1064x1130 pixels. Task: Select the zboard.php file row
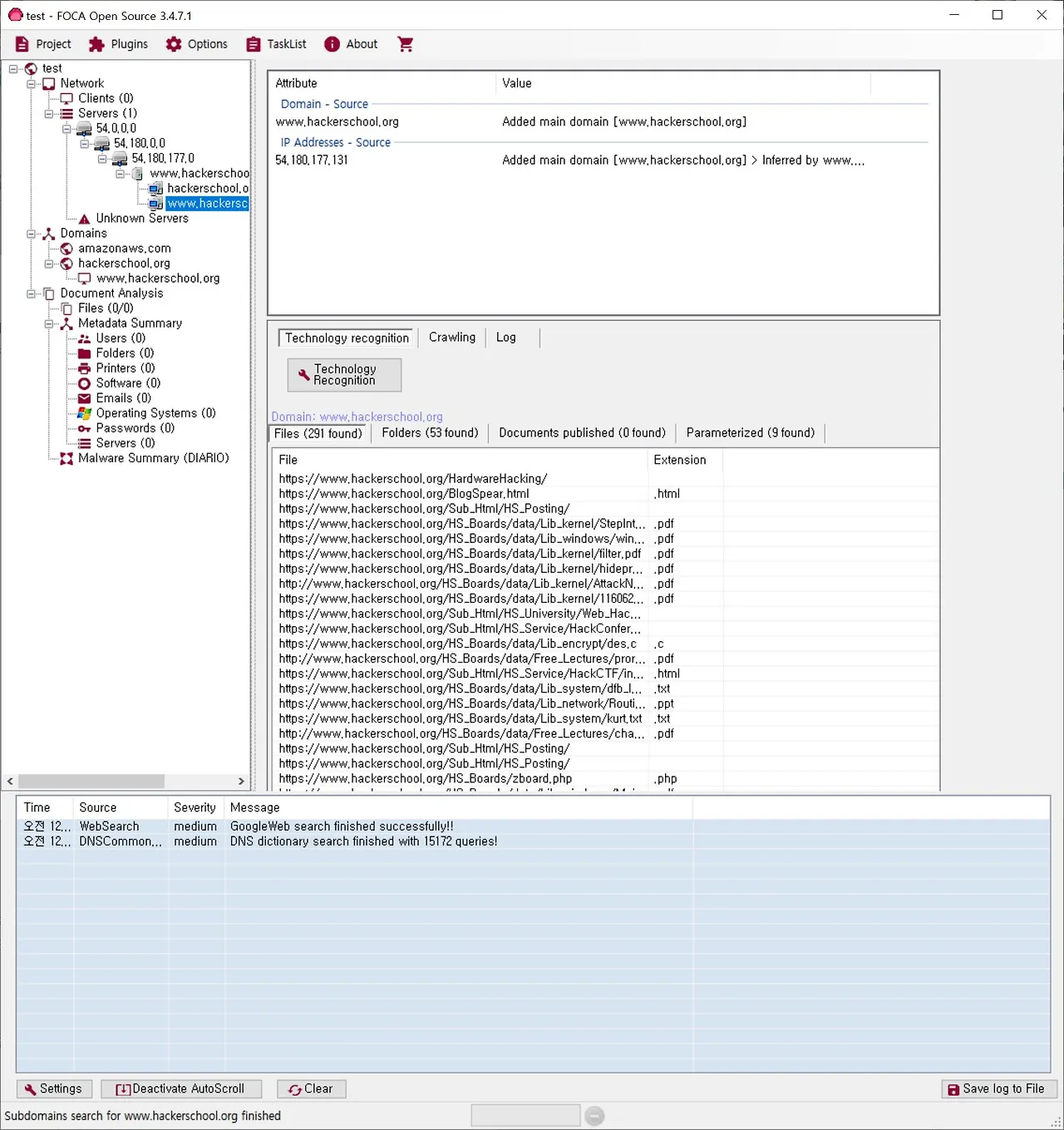click(x=605, y=779)
